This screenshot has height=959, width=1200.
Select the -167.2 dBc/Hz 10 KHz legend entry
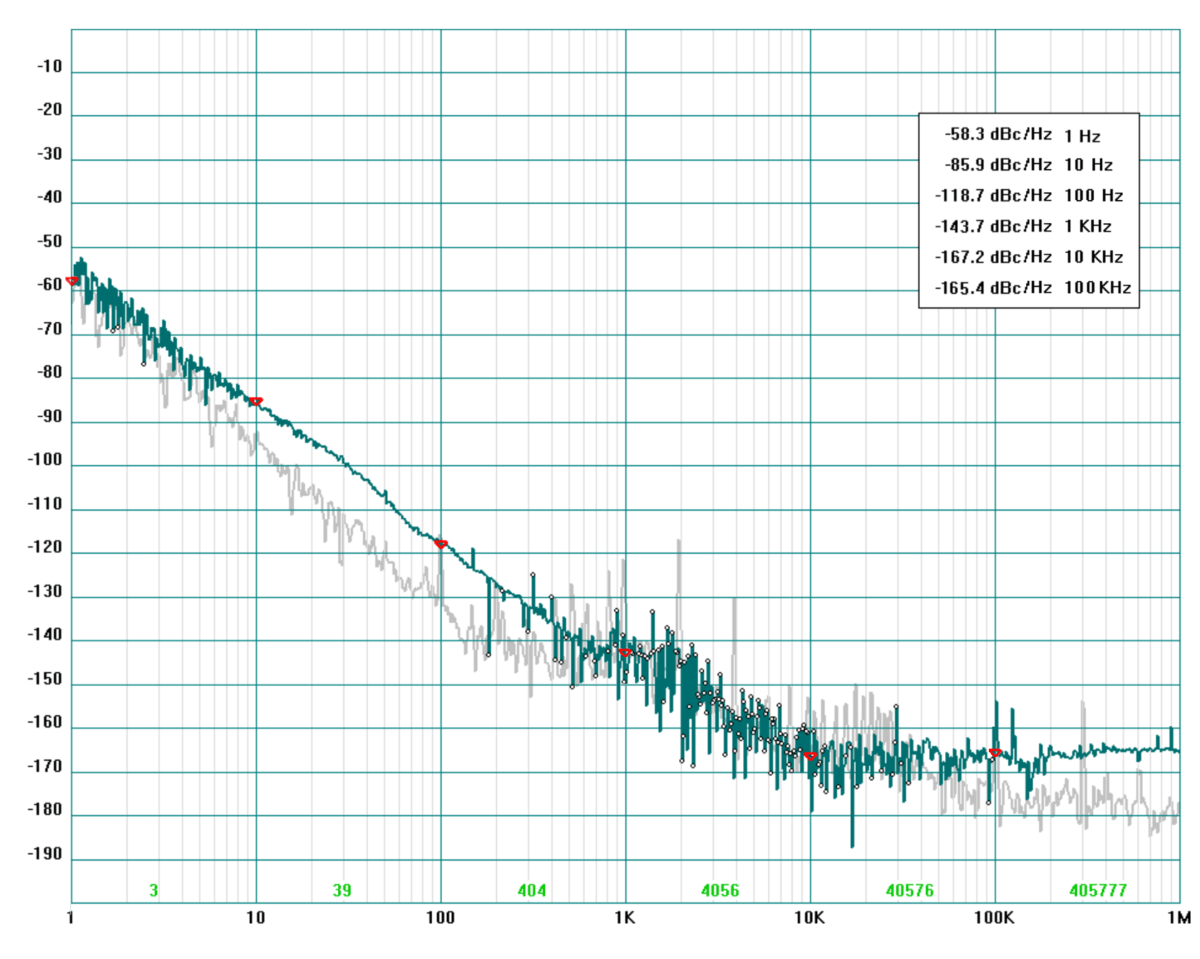pyautogui.click(x=1028, y=257)
